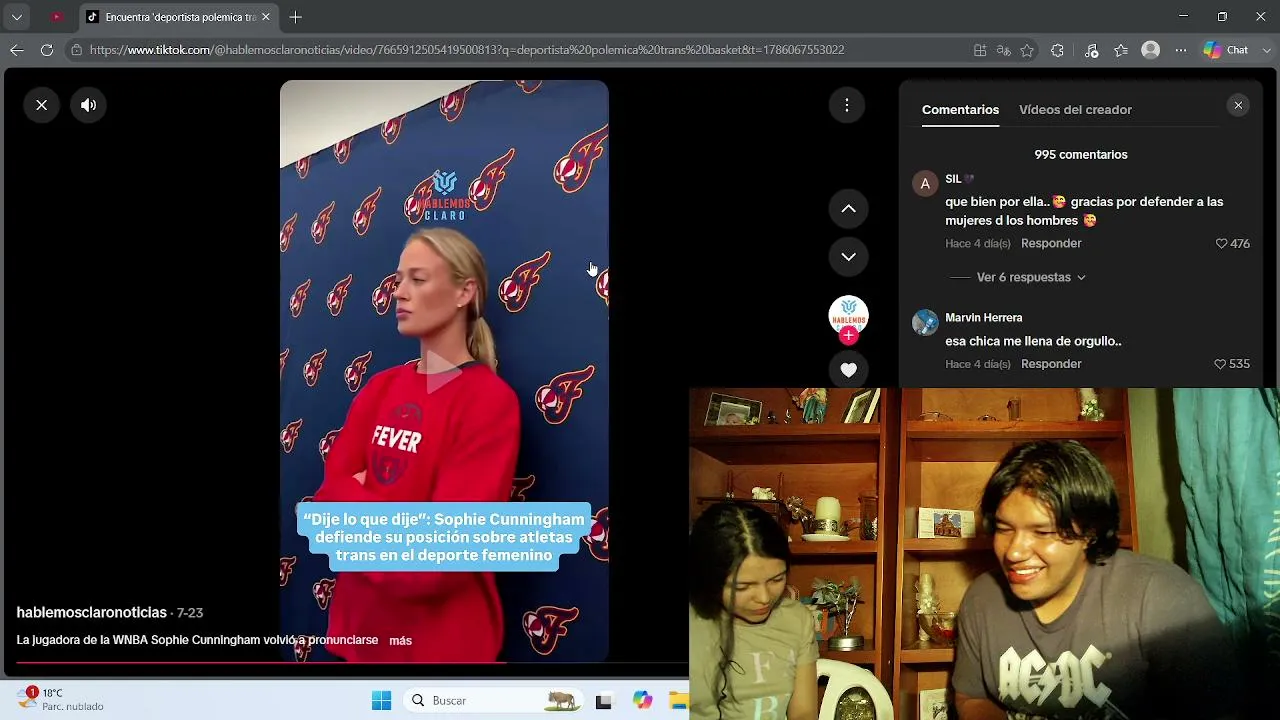Click the '995 comentarios' count text
The width and height of the screenshot is (1280, 720).
coord(1081,155)
